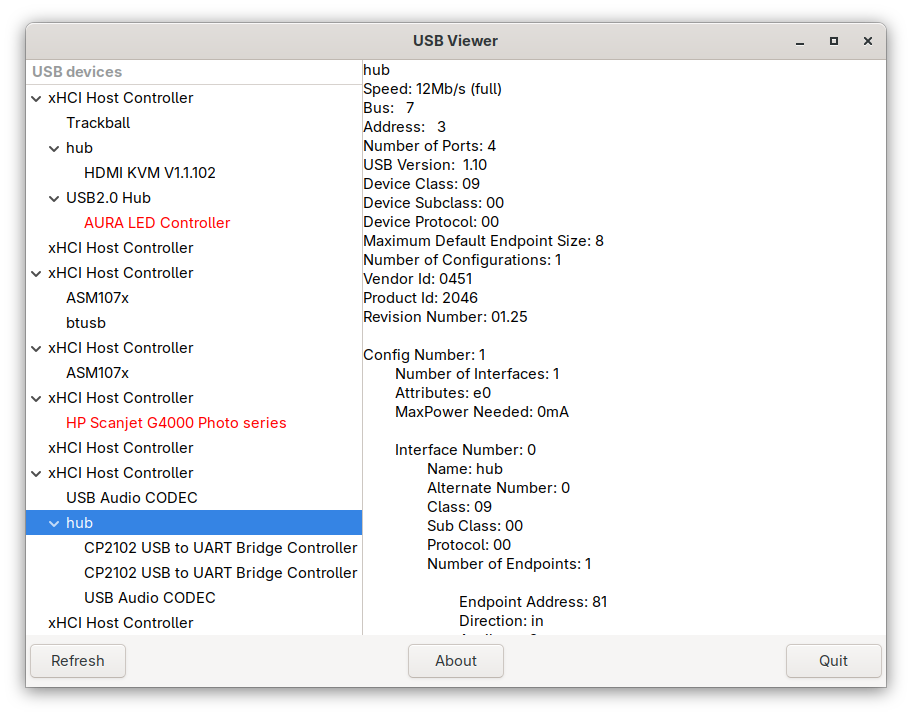Select the first CP2102 USB to UART Bridge
This screenshot has width=912, height=716.
(220, 548)
